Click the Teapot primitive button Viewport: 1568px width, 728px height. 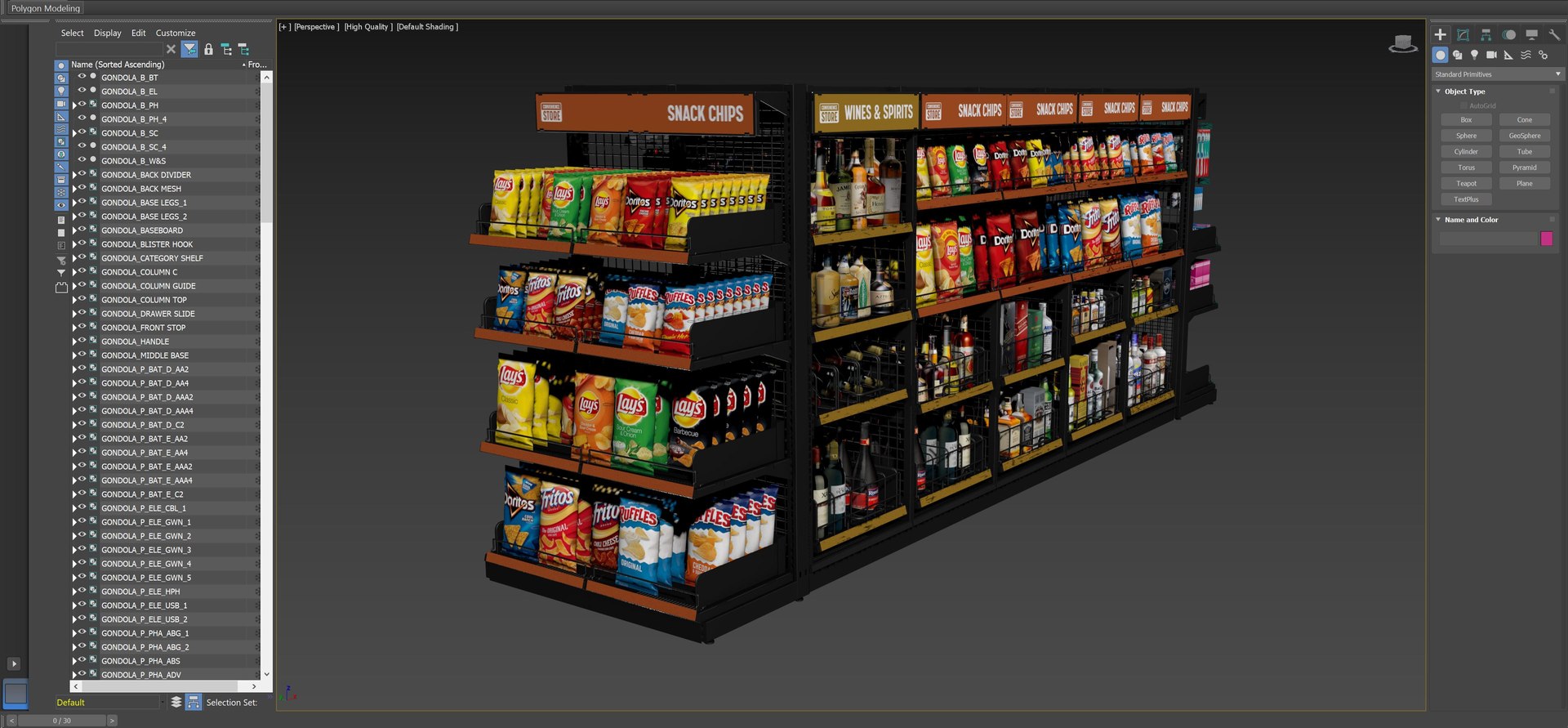[1466, 184]
